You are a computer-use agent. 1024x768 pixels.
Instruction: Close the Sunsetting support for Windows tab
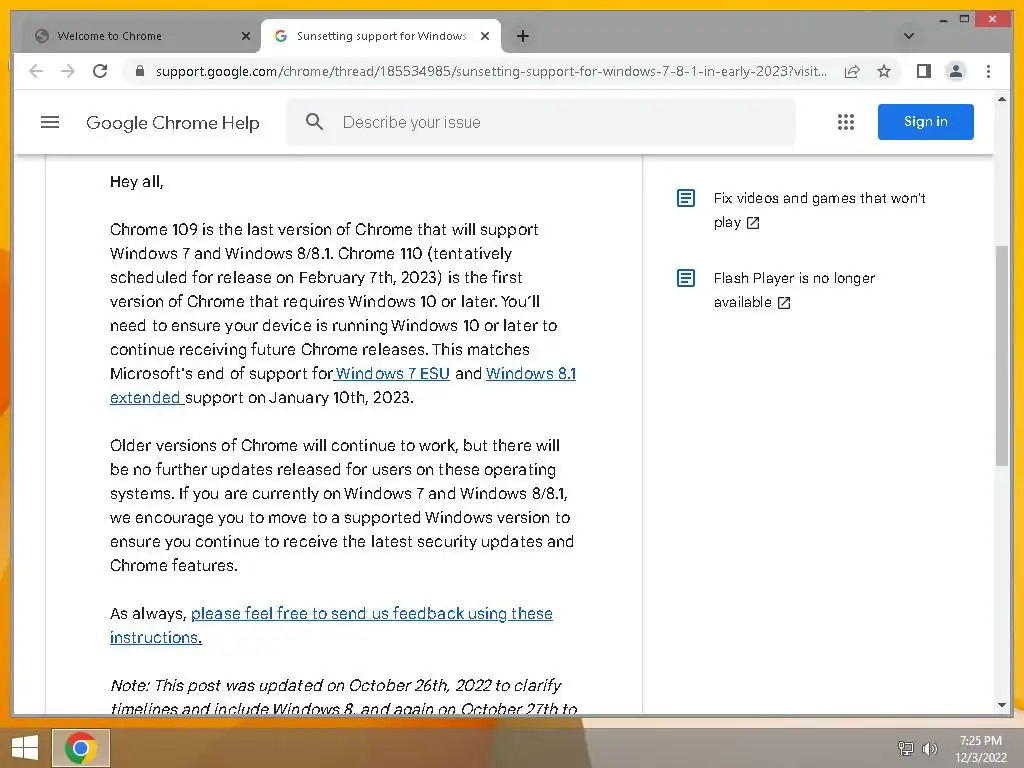click(x=485, y=36)
